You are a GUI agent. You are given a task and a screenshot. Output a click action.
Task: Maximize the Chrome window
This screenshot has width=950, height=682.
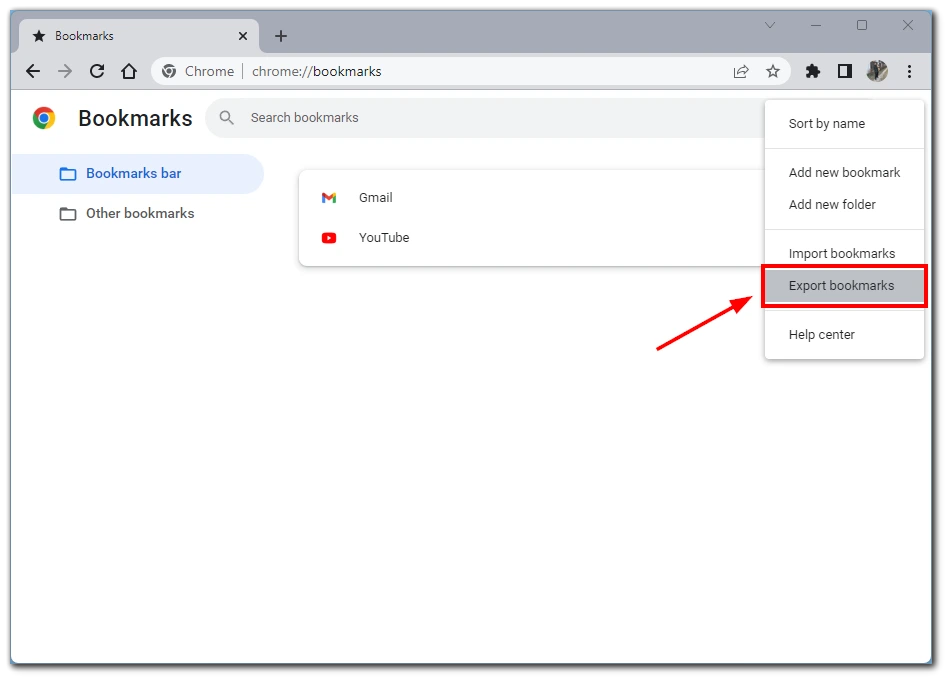pyautogui.click(x=862, y=25)
